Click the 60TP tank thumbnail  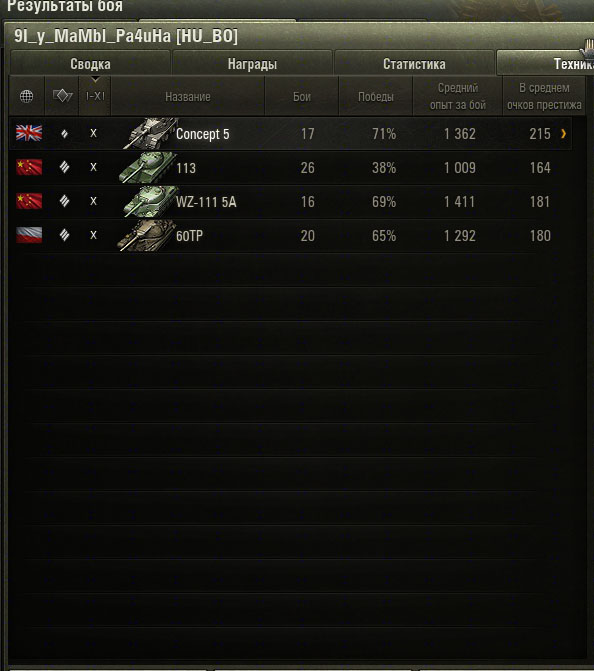coord(147,235)
